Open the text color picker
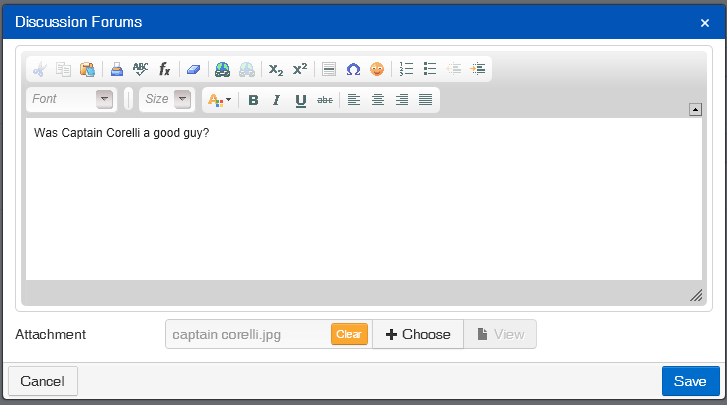727x405 pixels. pos(217,100)
